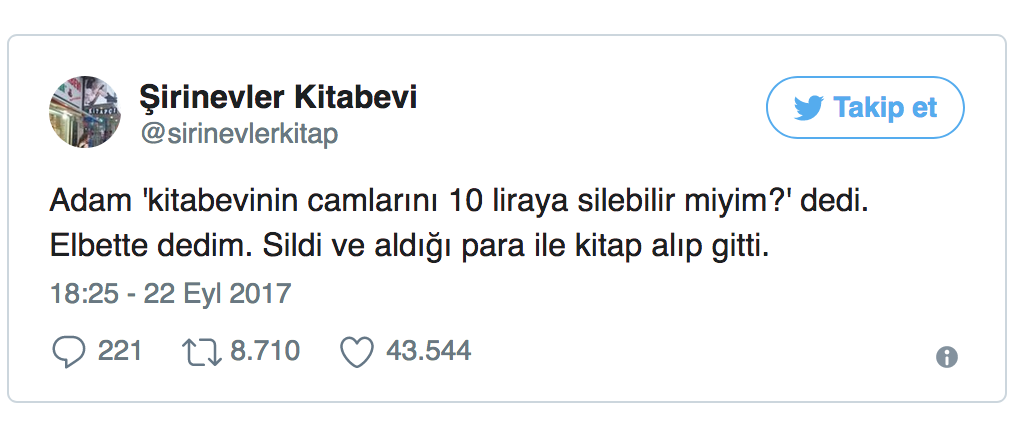The height and width of the screenshot is (428, 1024).
Task: Open the Şirinevler Kitabevi display name link
Action: pyautogui.click(x=277, y=98)
